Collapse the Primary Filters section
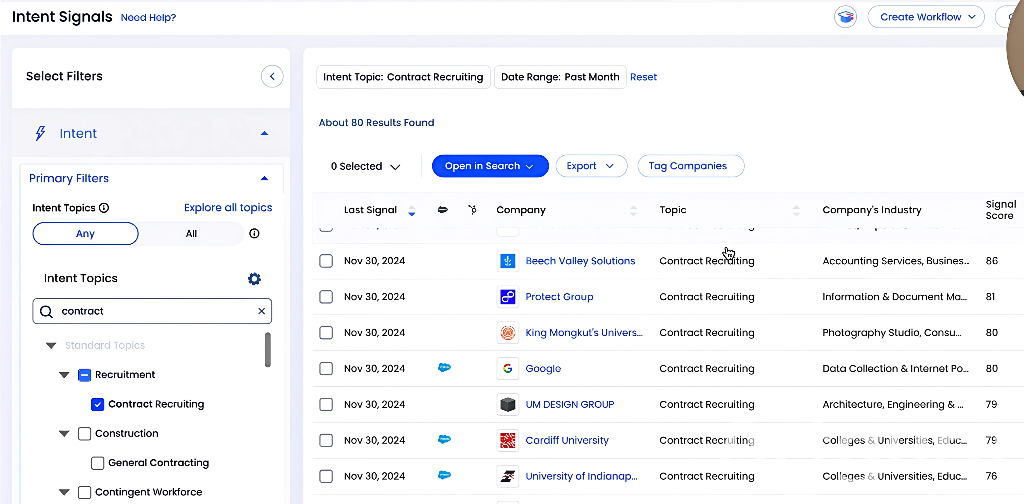1024x504 pixels. click(264, 178)
